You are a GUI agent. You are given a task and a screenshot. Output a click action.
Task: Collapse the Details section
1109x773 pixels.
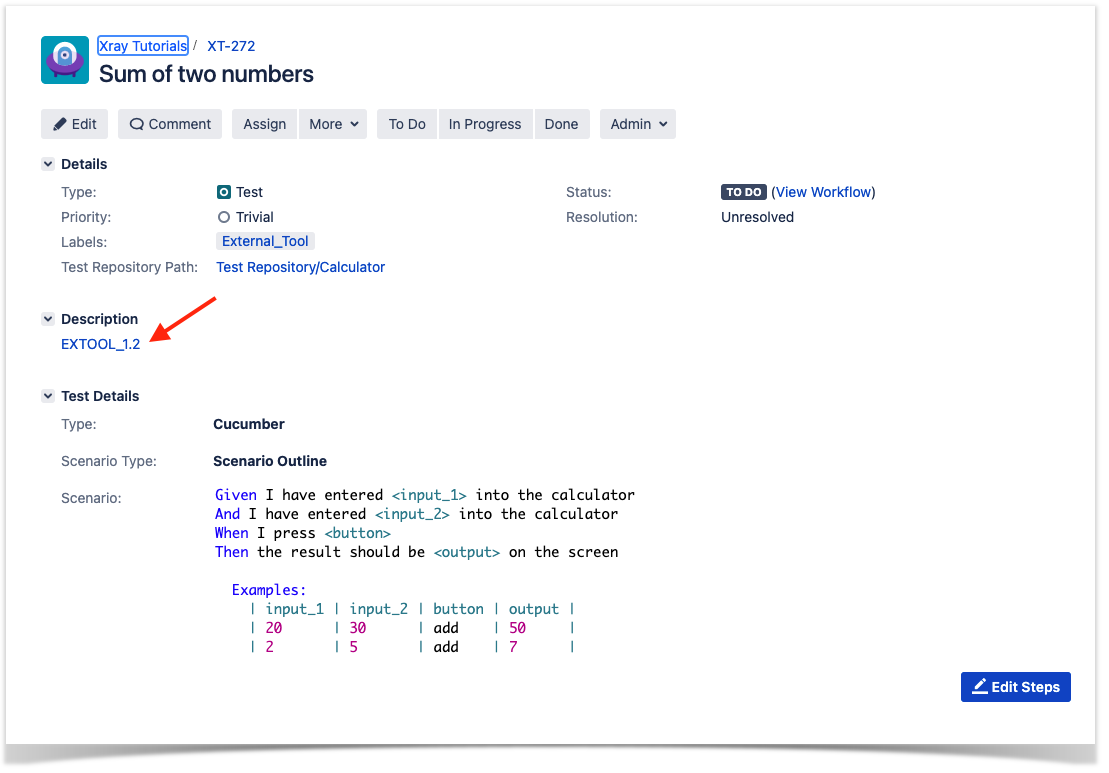(48, 164)
